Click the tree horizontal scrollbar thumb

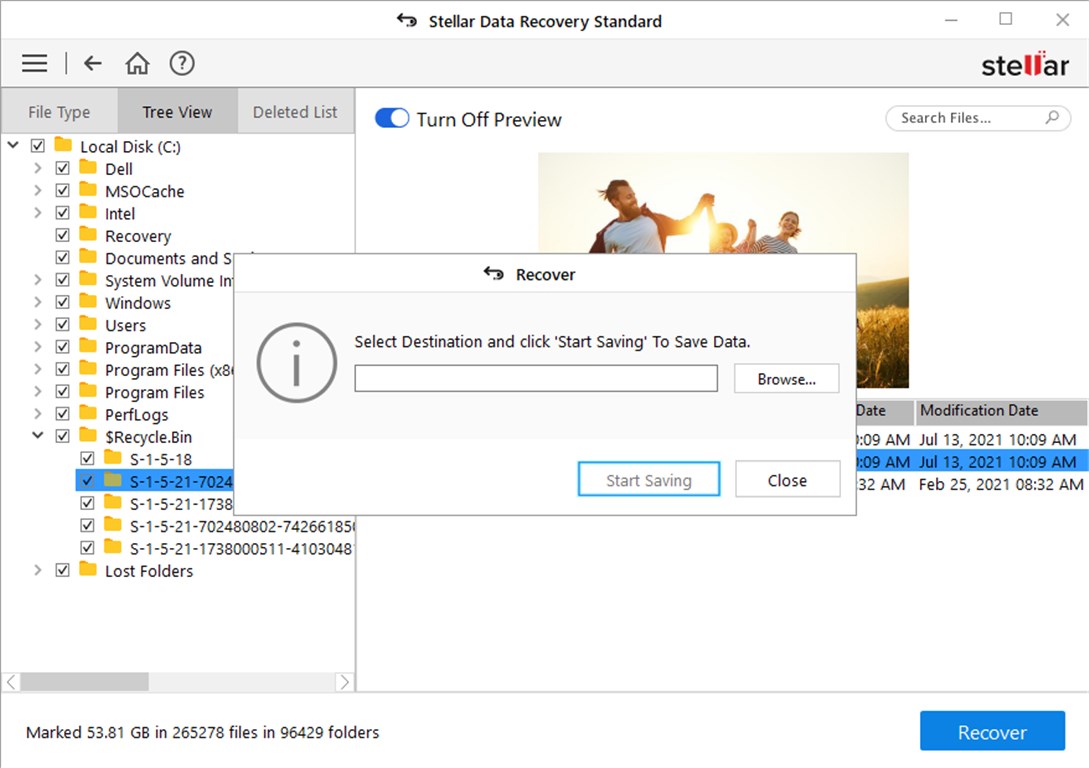[84, 682]
